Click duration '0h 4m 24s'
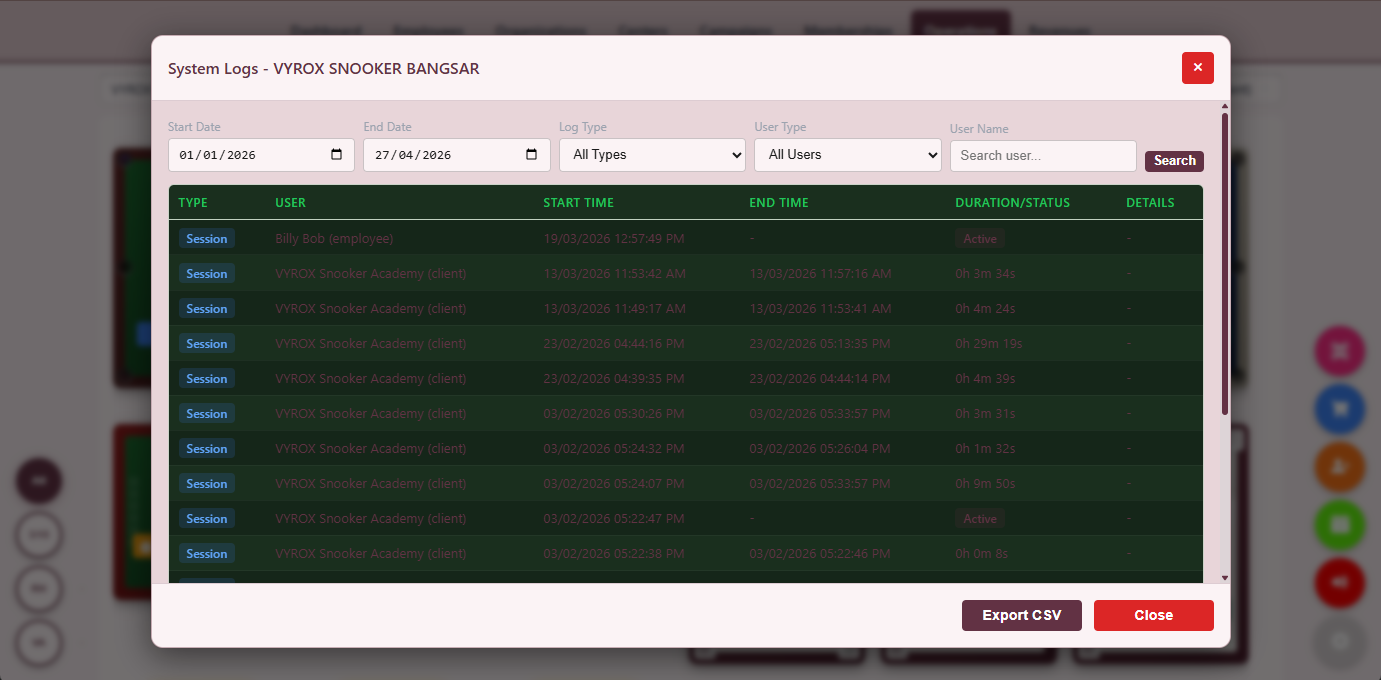Viewport: 1381px width, 680px height. point(985,309)
